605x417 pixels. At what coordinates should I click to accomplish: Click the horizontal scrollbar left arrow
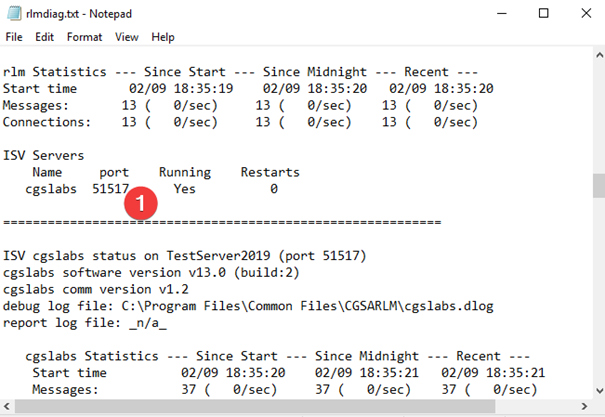coord(7,408)
